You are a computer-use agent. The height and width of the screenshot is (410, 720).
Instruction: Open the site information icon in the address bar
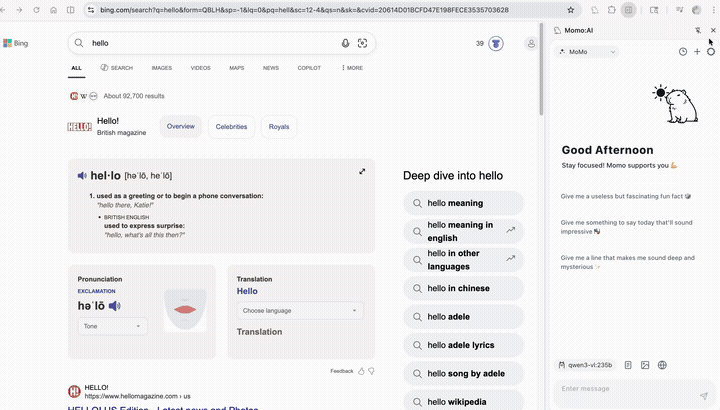coord(91,10)
